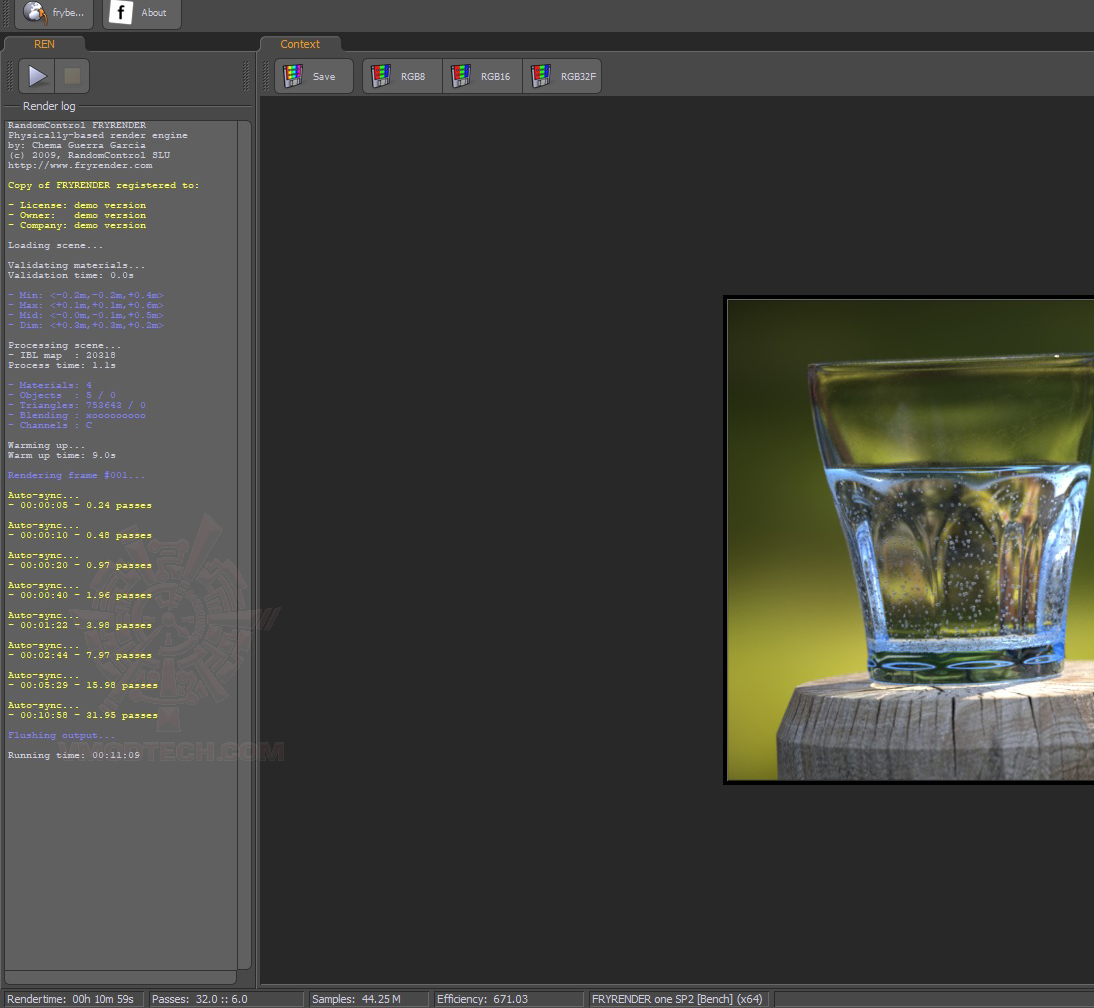1094x1008 pixels.
Task: Select the Context tab
Action: click(300, 44)
